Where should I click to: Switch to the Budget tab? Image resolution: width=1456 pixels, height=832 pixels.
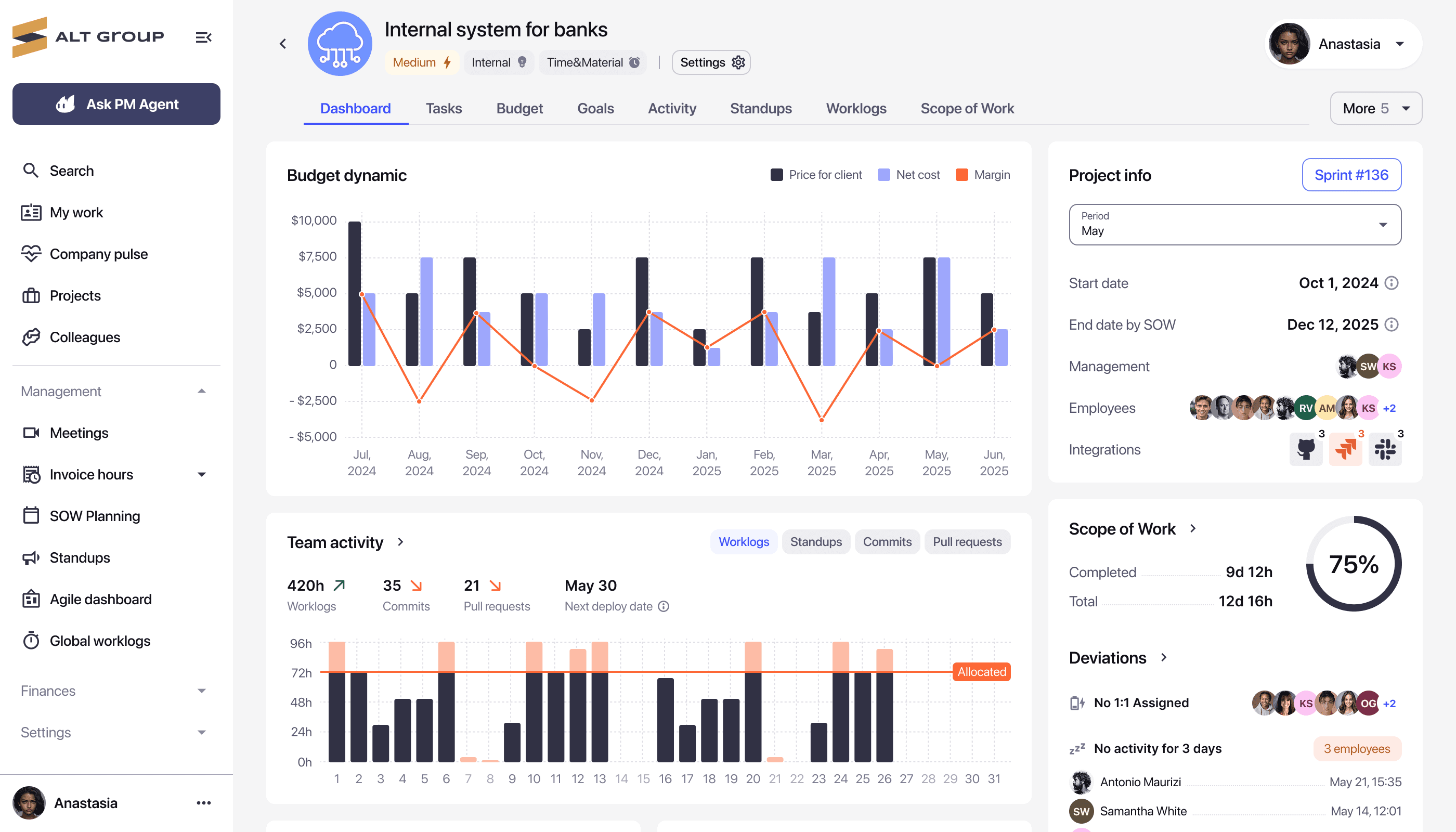(519, 109)
